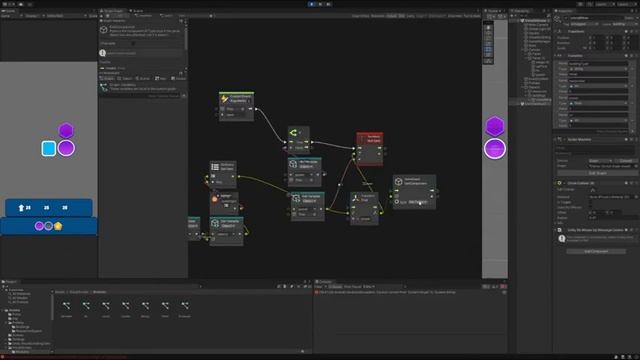Click the Saved variables tab in Blackboard
This screenshot has width=640, height=360.
(178, 78)
